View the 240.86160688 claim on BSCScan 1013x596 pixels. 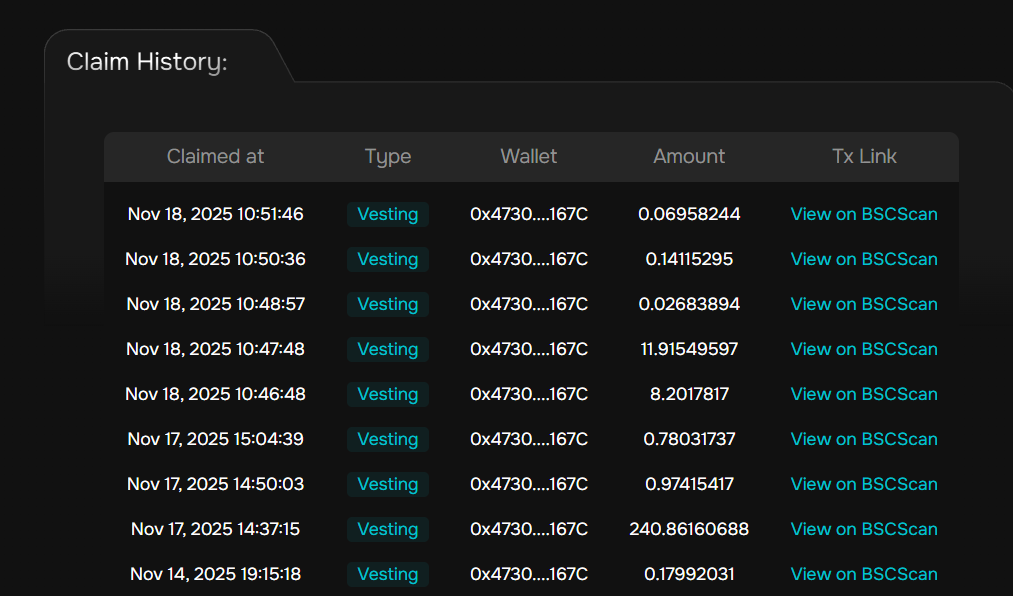pos(864,529)
